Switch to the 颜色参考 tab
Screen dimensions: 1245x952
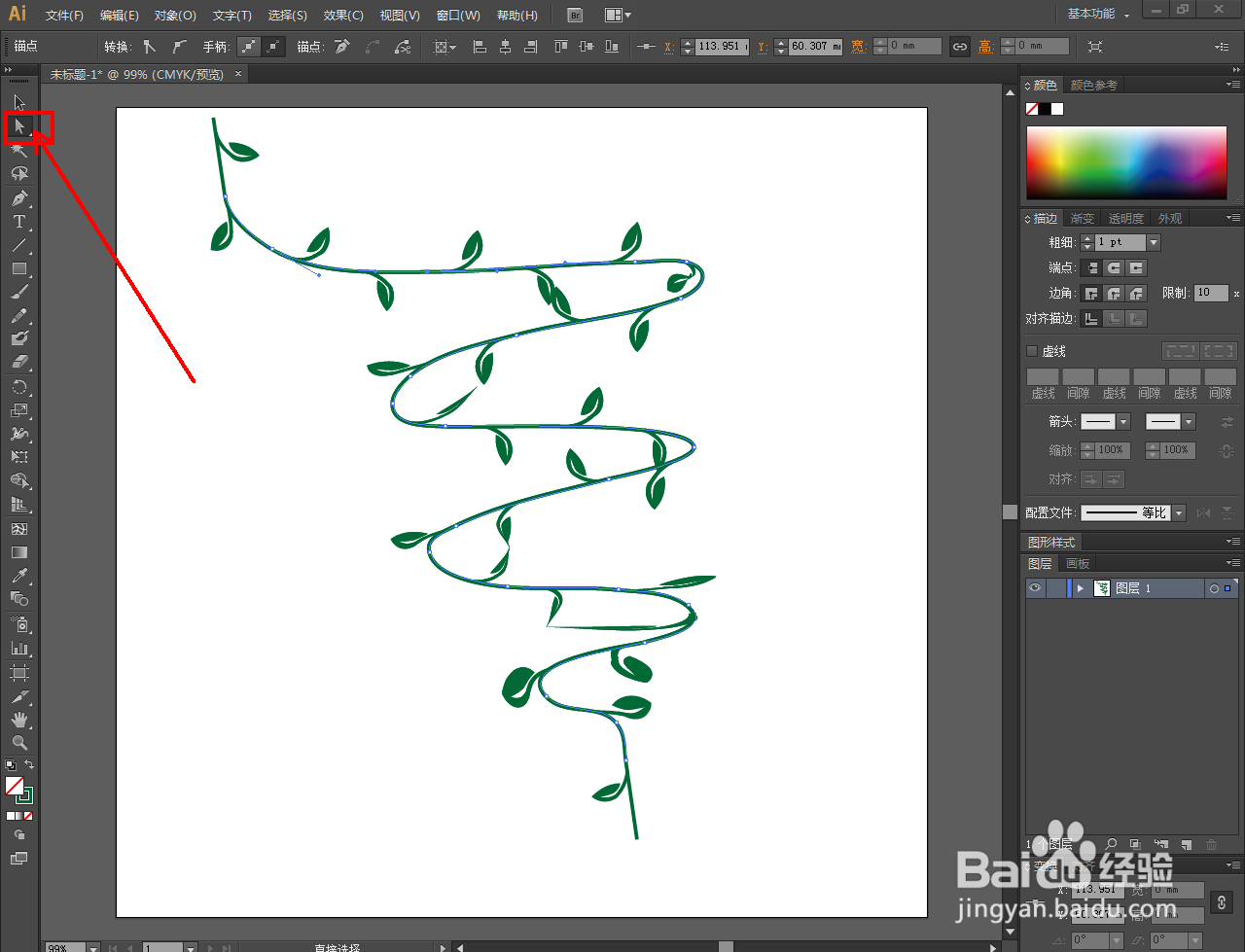coord(1093,86)
